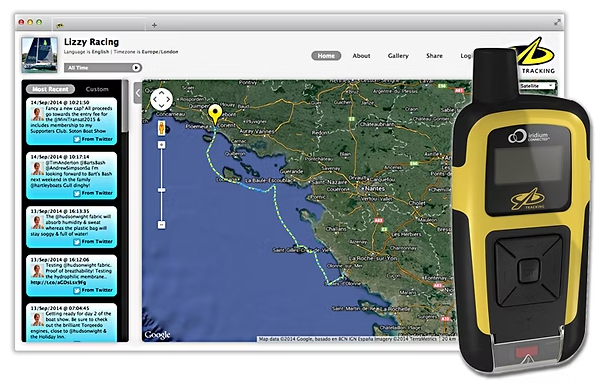The width and height of the screenshot is (610, 391).
Task: Zoom out with the minus button
Action: (x=161, y=224)
